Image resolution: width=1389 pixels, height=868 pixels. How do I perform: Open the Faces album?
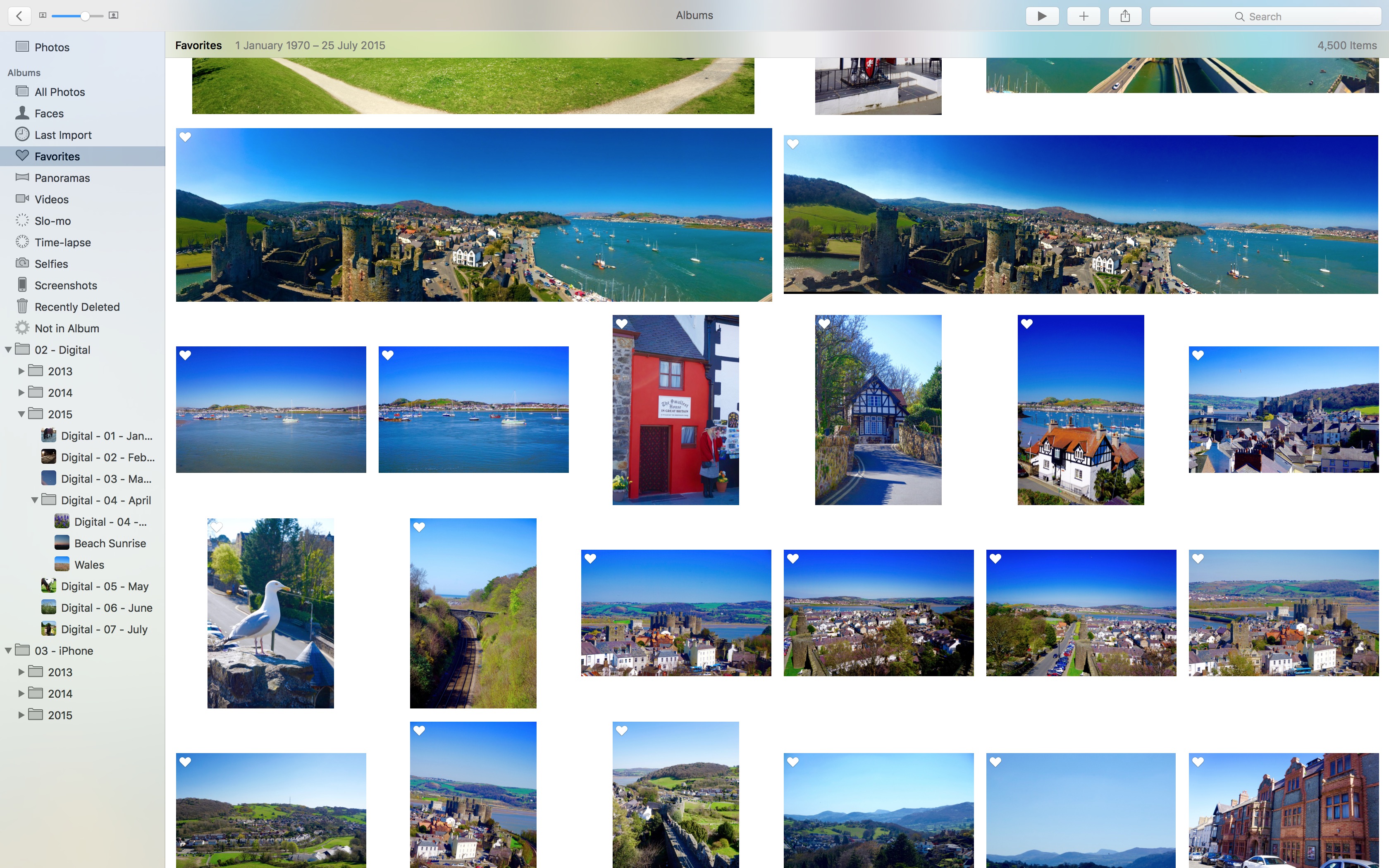pyautogui.click(x=49, y=113)
